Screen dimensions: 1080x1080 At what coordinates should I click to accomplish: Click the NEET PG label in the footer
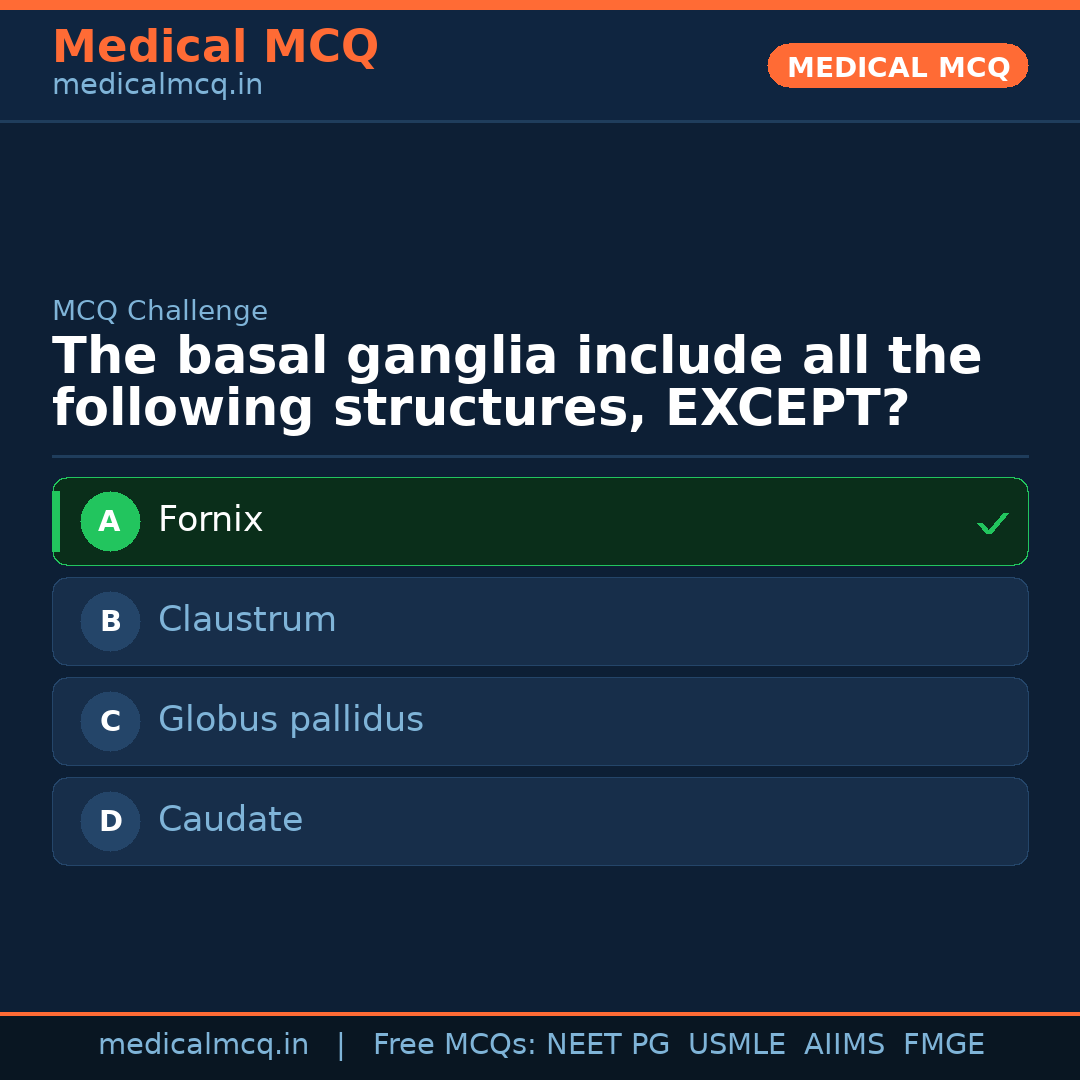click(x=607, y=1043)
